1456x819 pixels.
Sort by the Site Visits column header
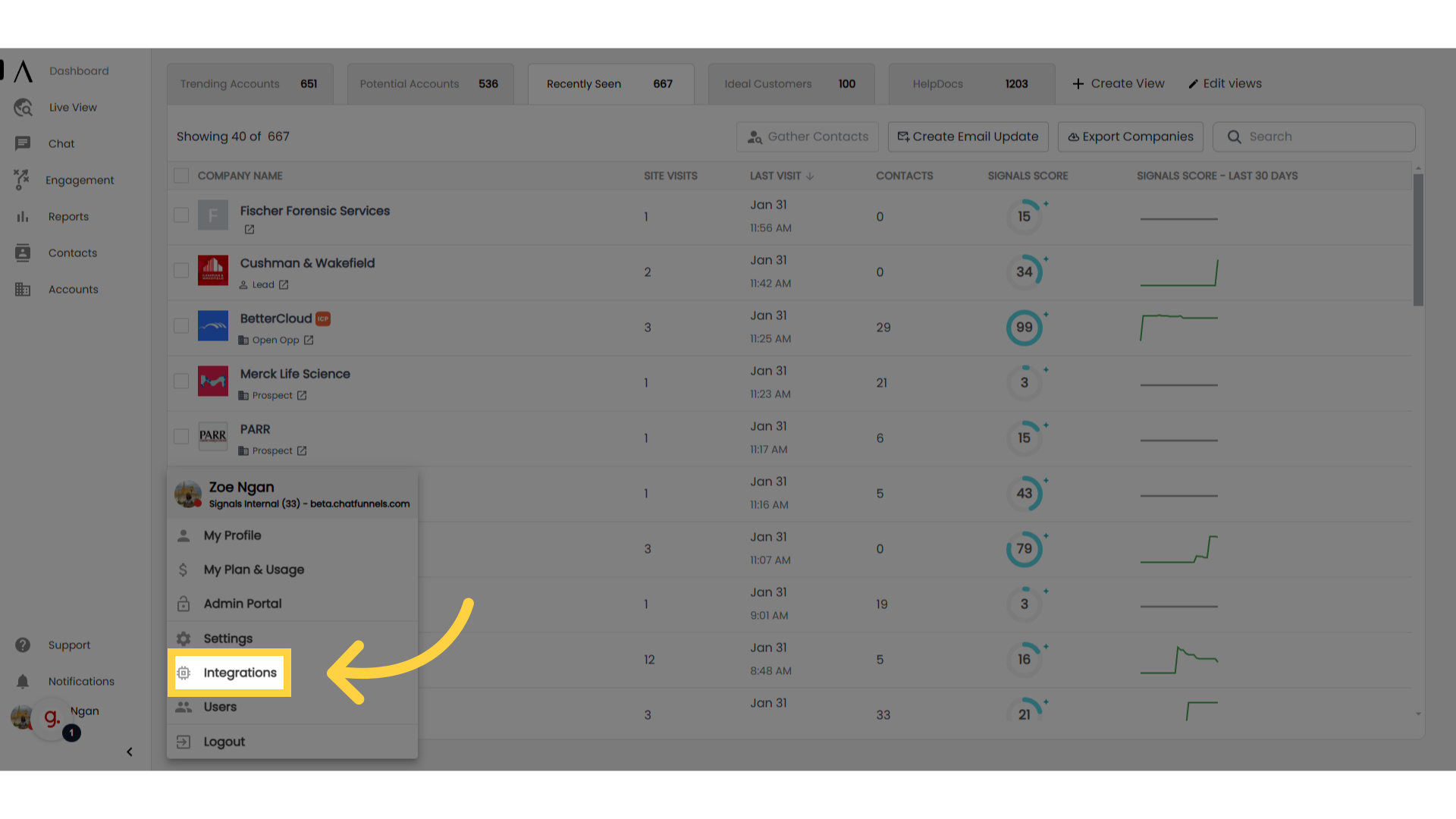click(670, 176)
